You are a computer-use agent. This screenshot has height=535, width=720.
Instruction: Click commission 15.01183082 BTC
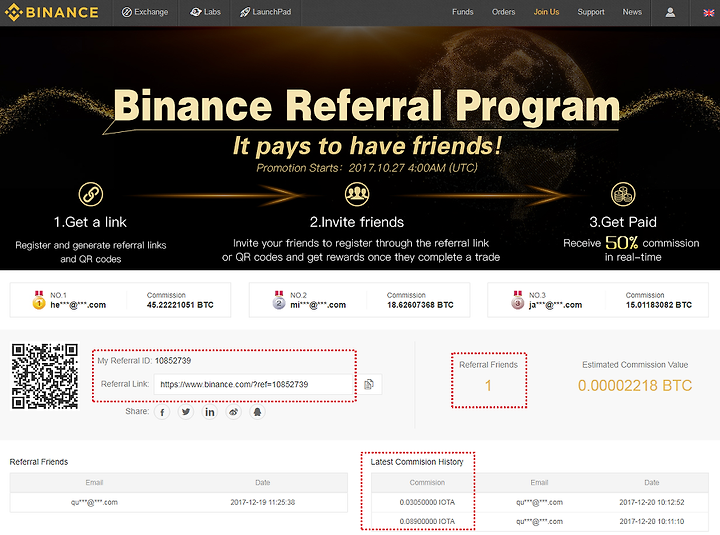[659, 305]
